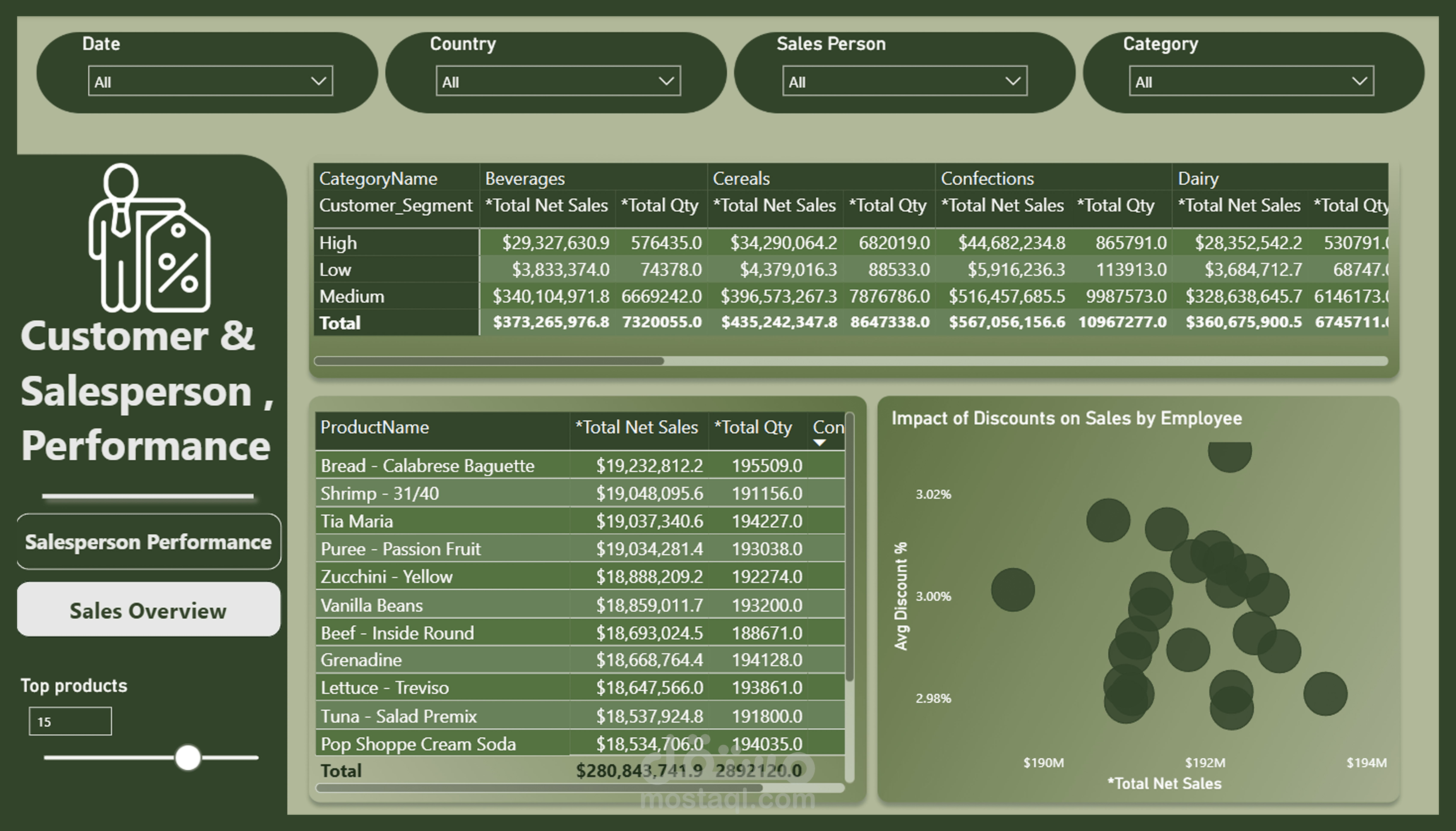The width and height of the screenshot is (1456, 831).
Task: Expand the Country dropdown chevron
Action: click(666, 81)
